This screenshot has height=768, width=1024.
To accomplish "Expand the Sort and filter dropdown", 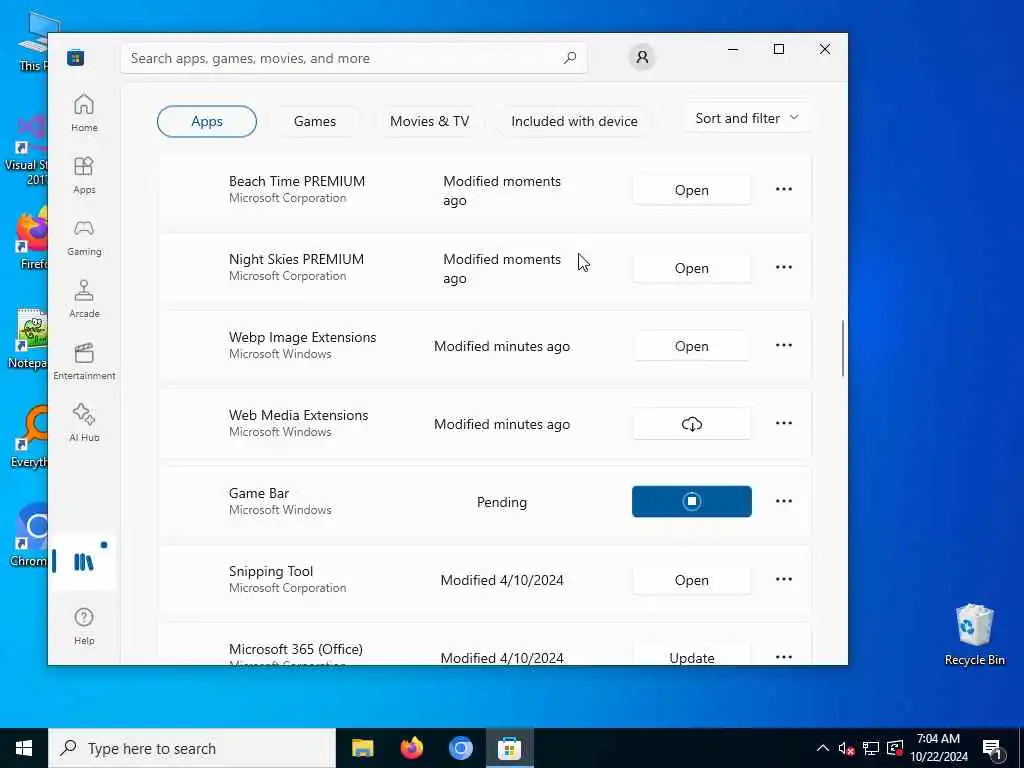I will pos(746,118).
